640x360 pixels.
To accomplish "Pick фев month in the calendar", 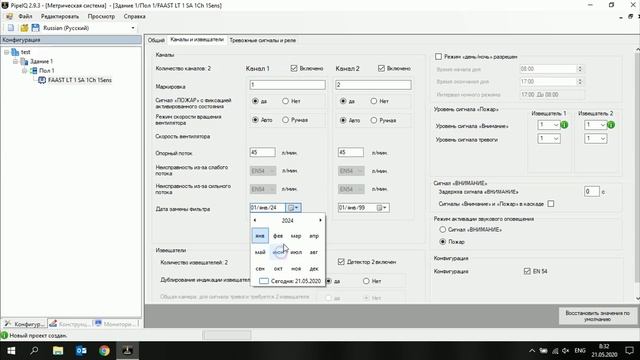I will (278, 236).
